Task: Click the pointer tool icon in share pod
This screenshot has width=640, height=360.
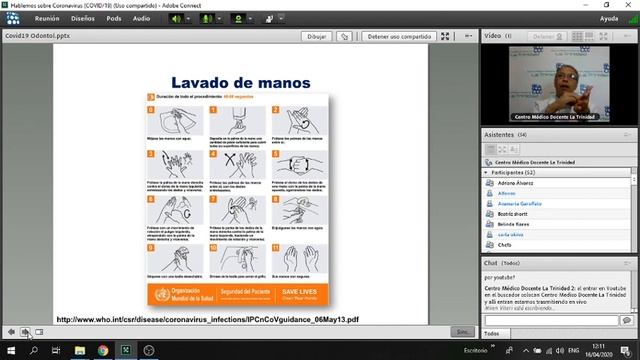Action: [x=344, y=36]
